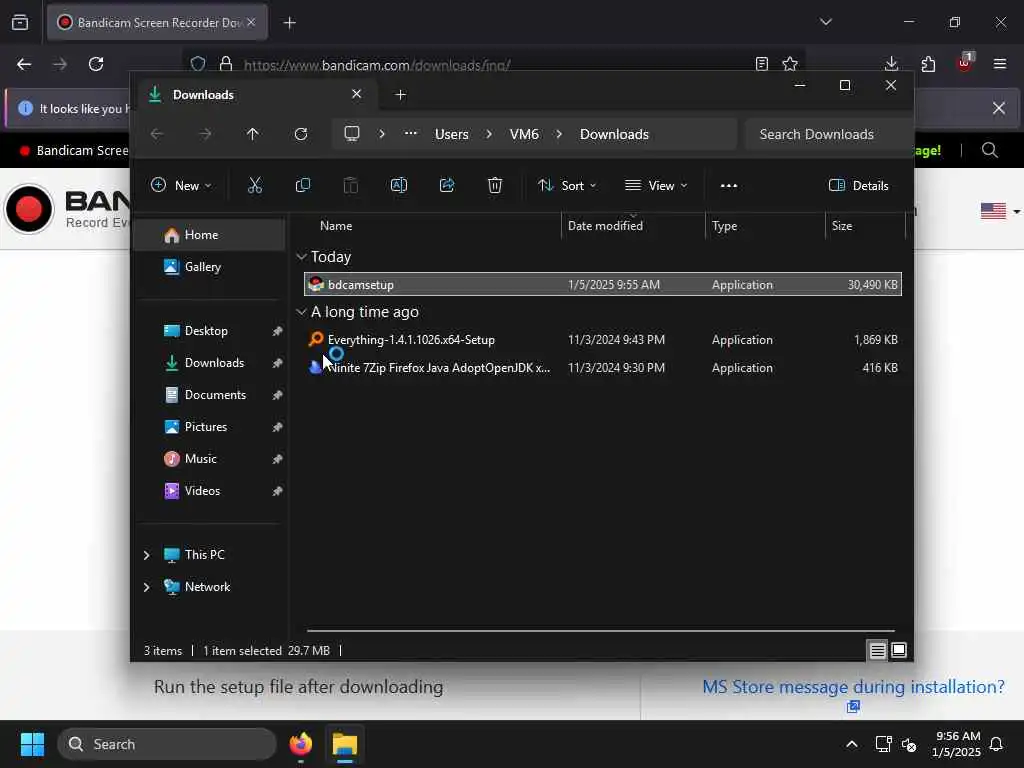This screenshot has width=1024, height=768.
Task: Click Users in the breadcrumb path
Action: click(452, 135)
